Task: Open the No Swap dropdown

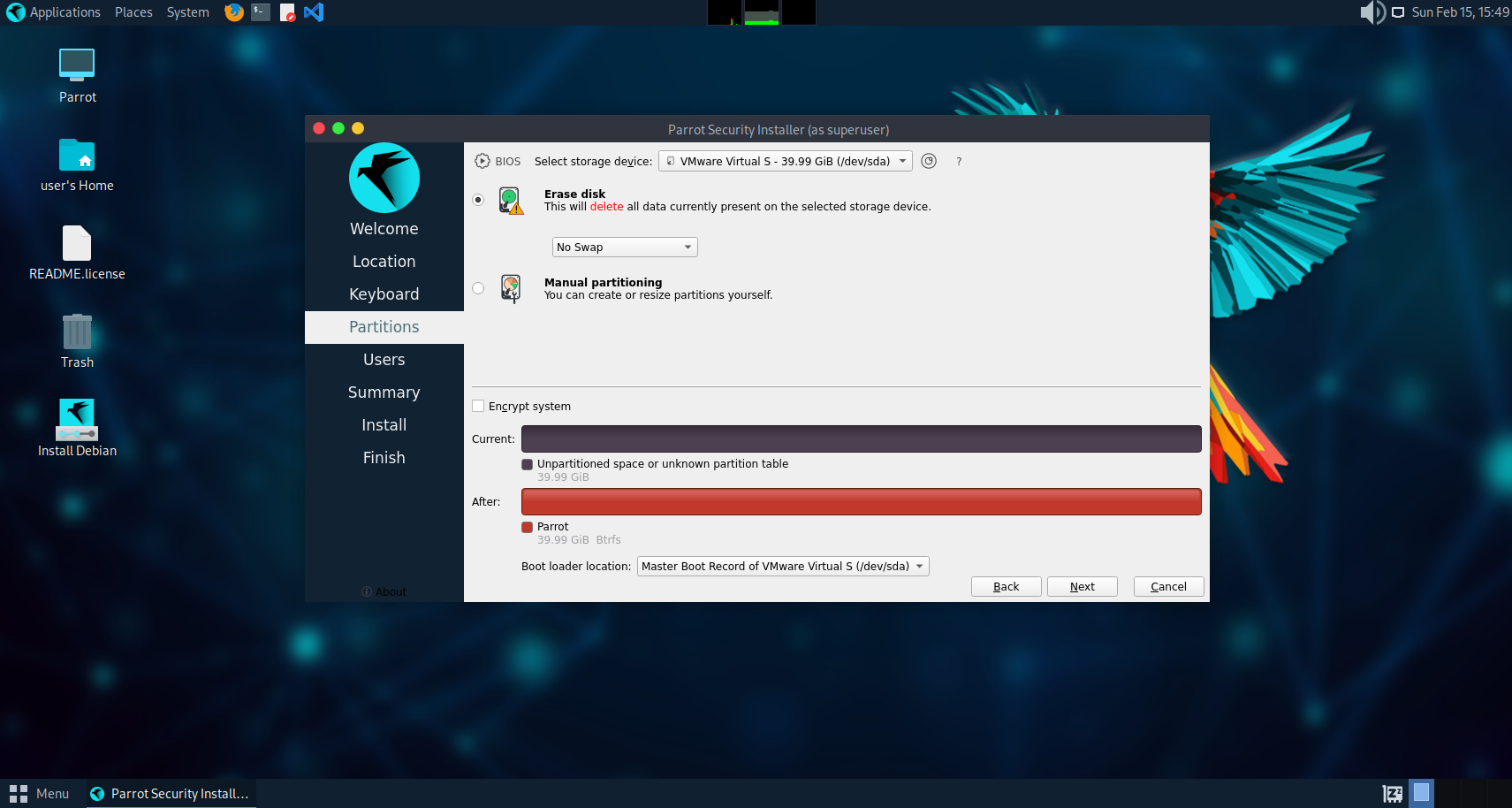Action: pyautogui.click(x=624, y=248)
